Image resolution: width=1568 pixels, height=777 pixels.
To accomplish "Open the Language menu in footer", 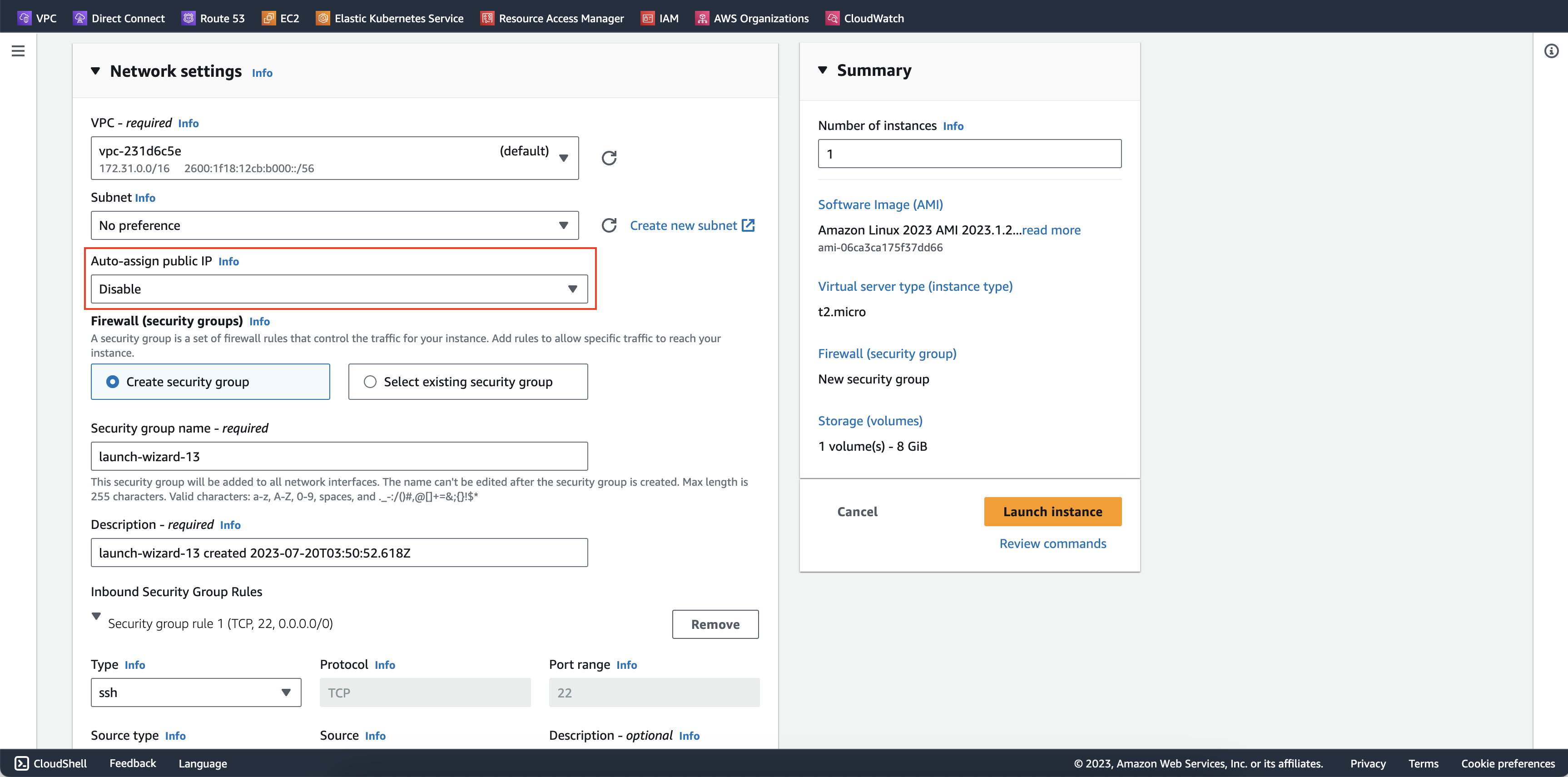I will pyautogui.click(x=203, y=763).
